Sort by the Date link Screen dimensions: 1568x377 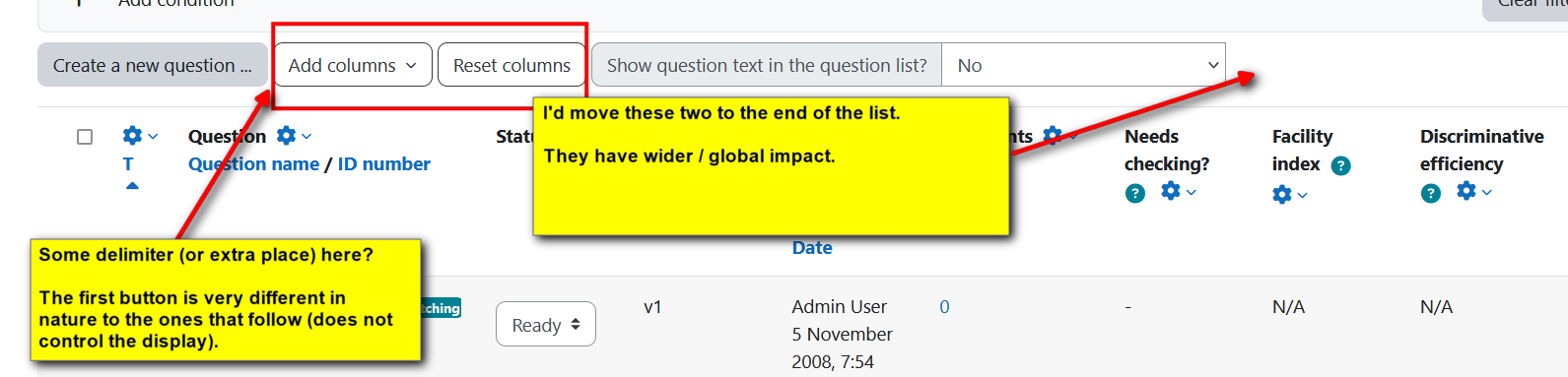[812, 248]
